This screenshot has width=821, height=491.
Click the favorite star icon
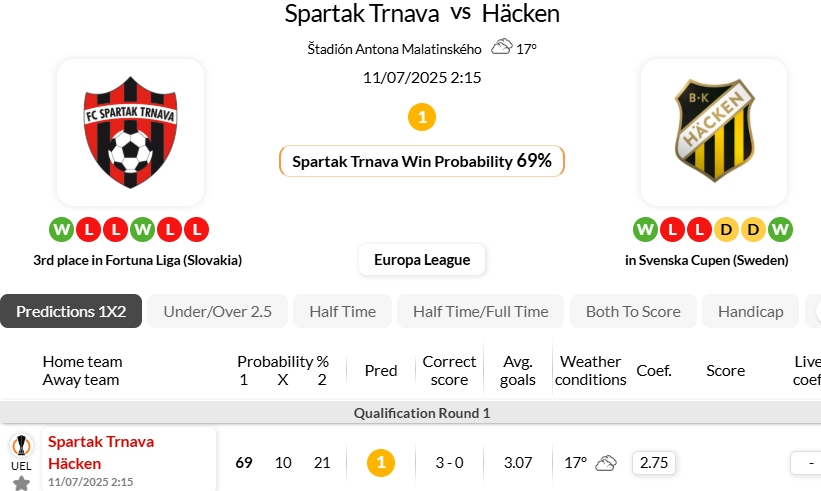pyautogui.click(x=21, y=483)
